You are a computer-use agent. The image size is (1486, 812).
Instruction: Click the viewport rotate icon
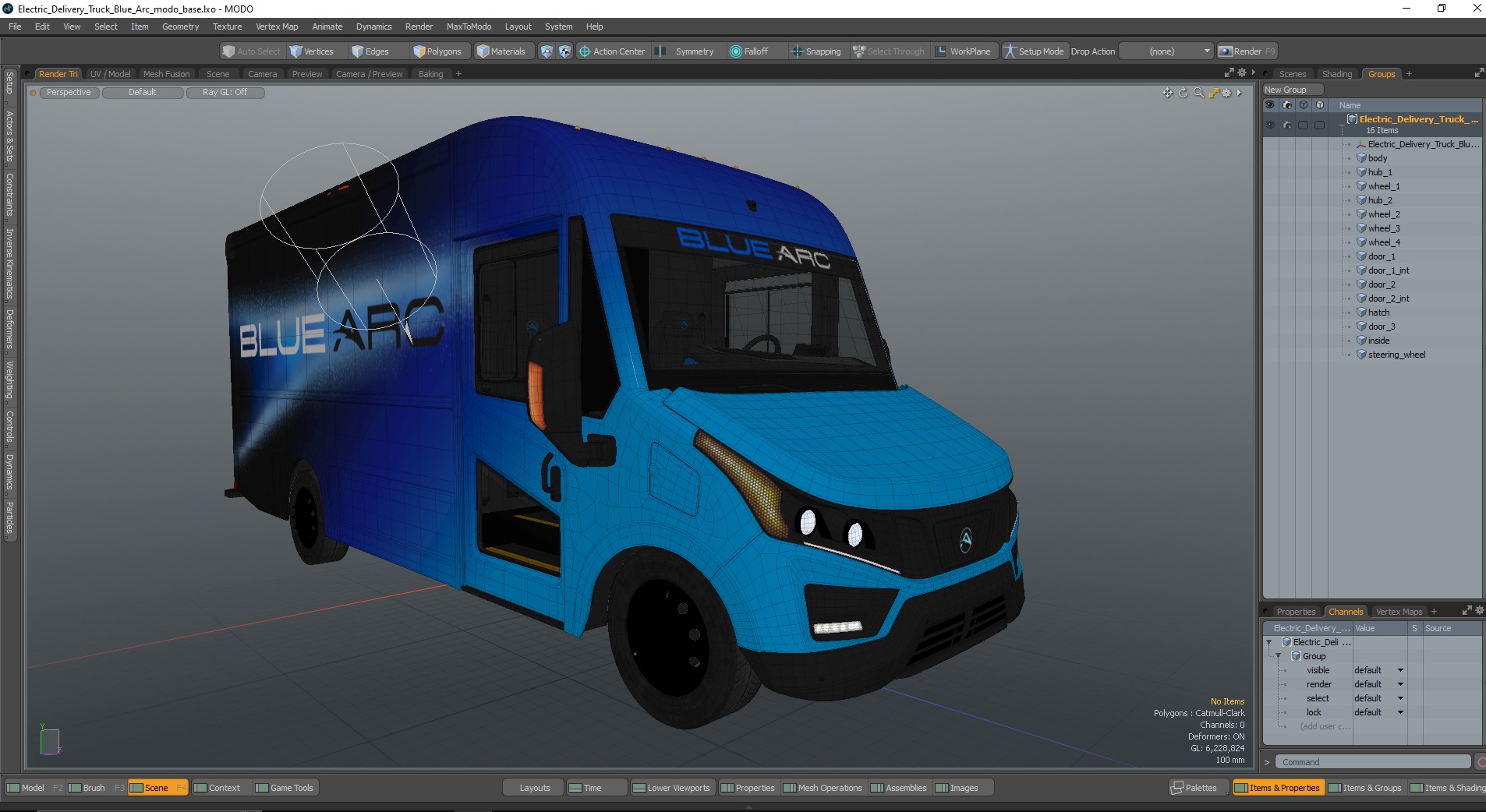(1183, 93)
